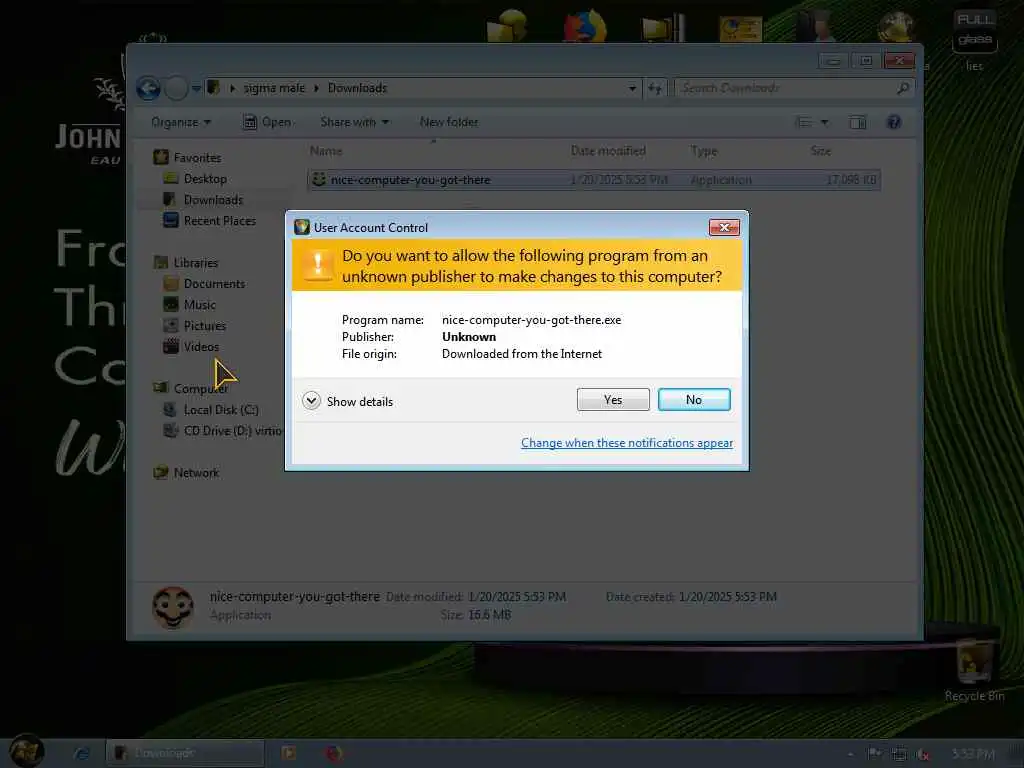Click New folder in toolbar

pyautogui.click(x=449, y=122)
